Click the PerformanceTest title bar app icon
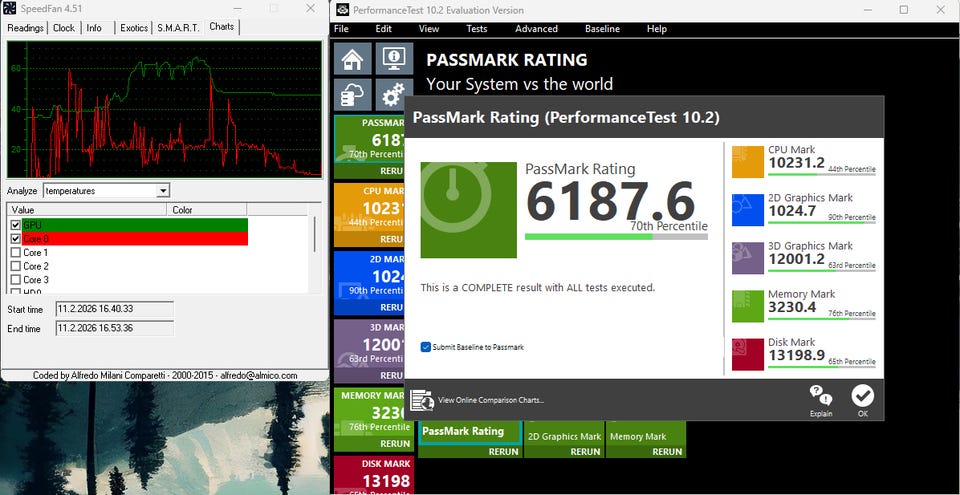This screenshot has width=960, height=495. [343, 10]
